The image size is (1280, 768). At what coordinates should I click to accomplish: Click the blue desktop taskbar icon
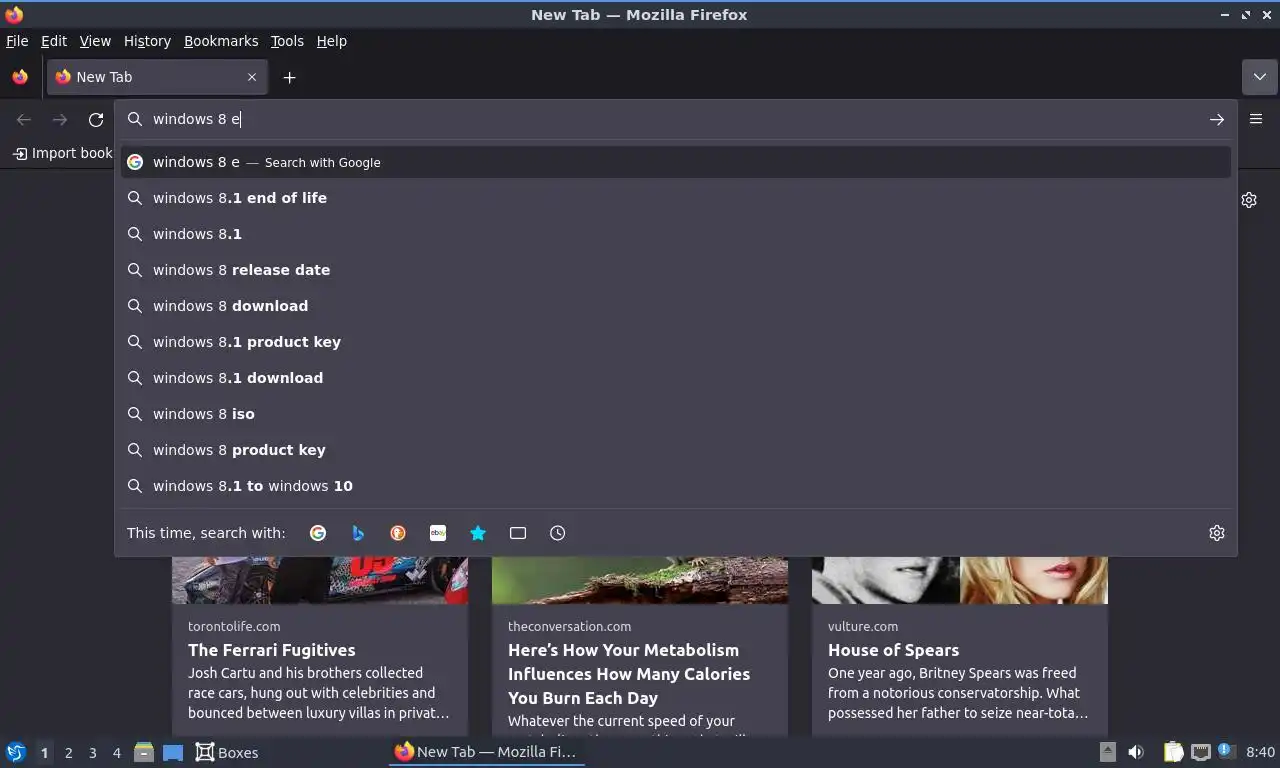[173, 752]
